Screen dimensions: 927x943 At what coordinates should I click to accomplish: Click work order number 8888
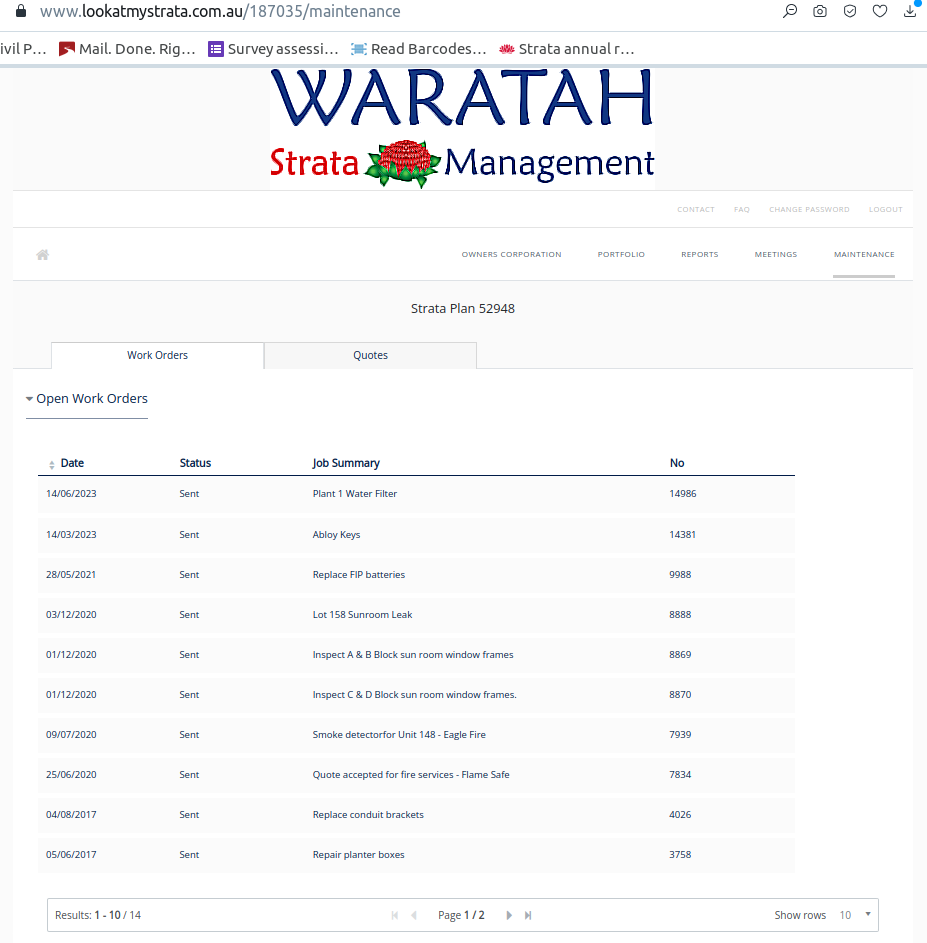click(x=680, y=615)
